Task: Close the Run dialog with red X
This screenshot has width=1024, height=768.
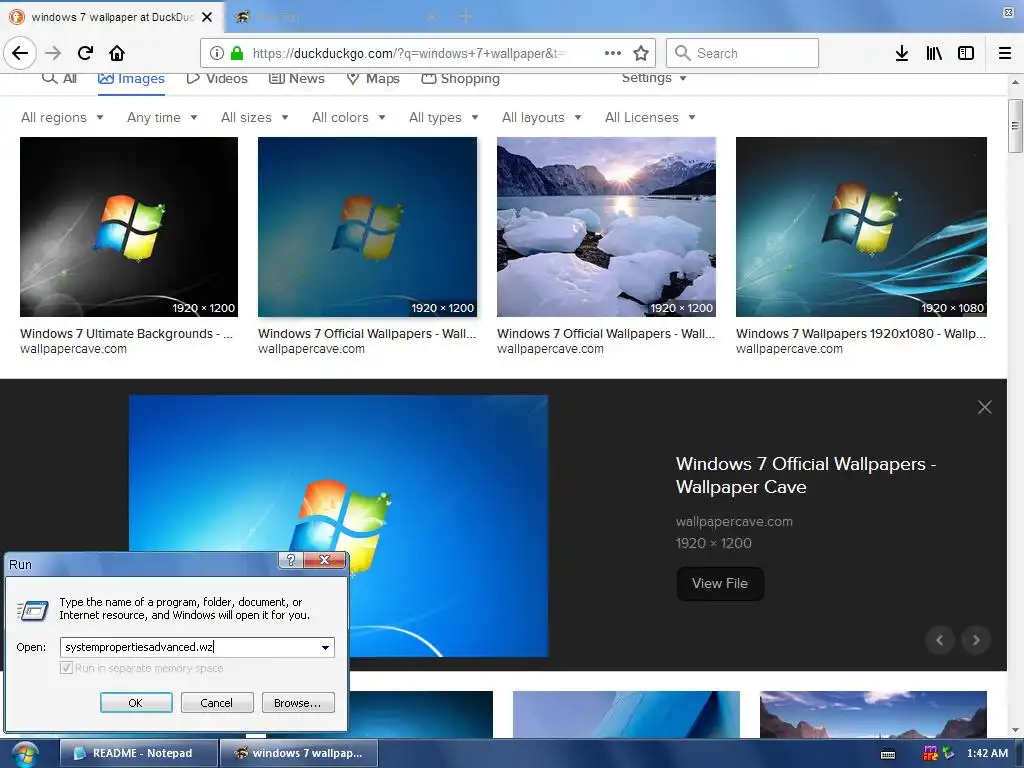Action: coord(325,560)
